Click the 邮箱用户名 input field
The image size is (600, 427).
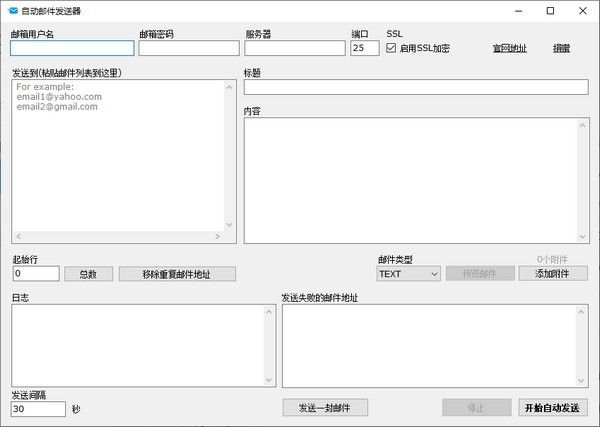click(72, 48)
